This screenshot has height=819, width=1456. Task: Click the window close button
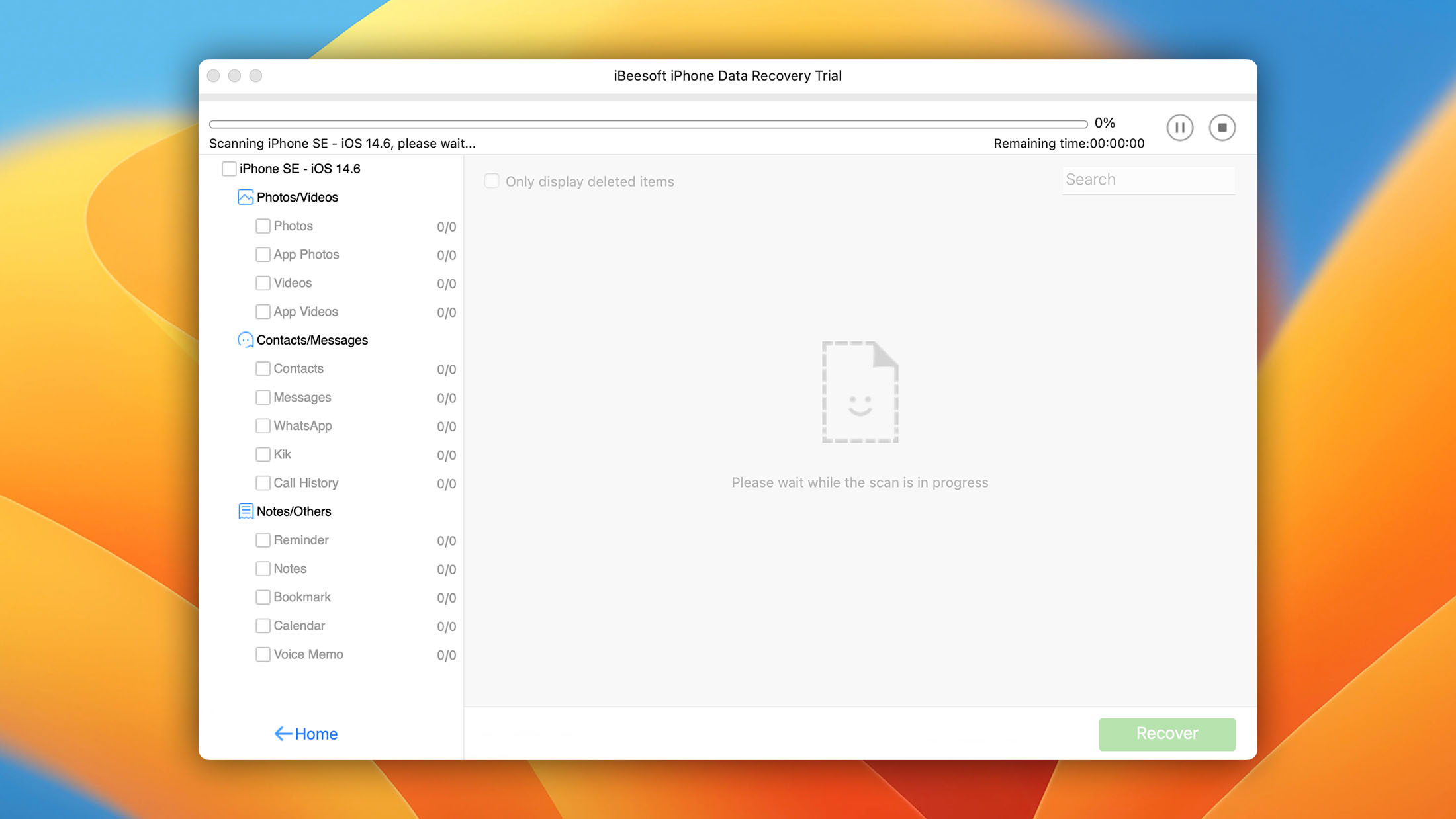pos(213,76)
